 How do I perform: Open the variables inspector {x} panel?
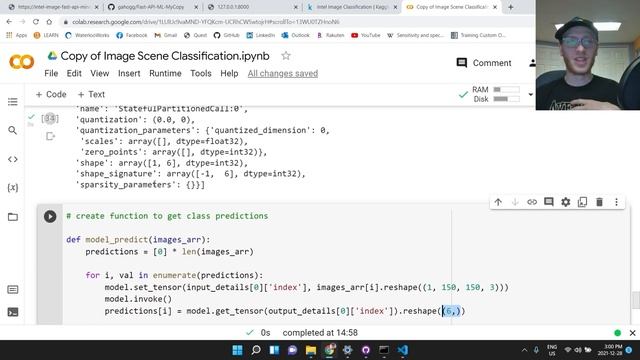point(13,188)
